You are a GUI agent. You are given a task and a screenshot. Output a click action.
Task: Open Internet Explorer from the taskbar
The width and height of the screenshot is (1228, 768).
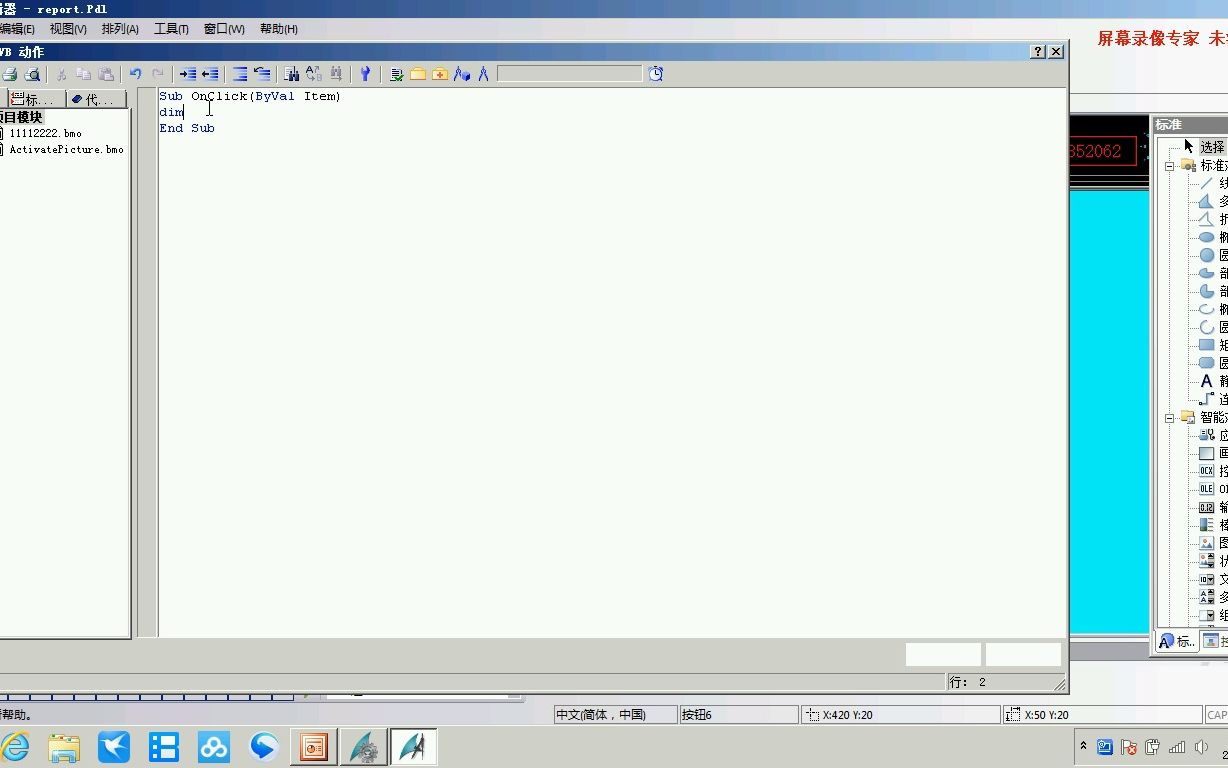click(x=18, y=746)
